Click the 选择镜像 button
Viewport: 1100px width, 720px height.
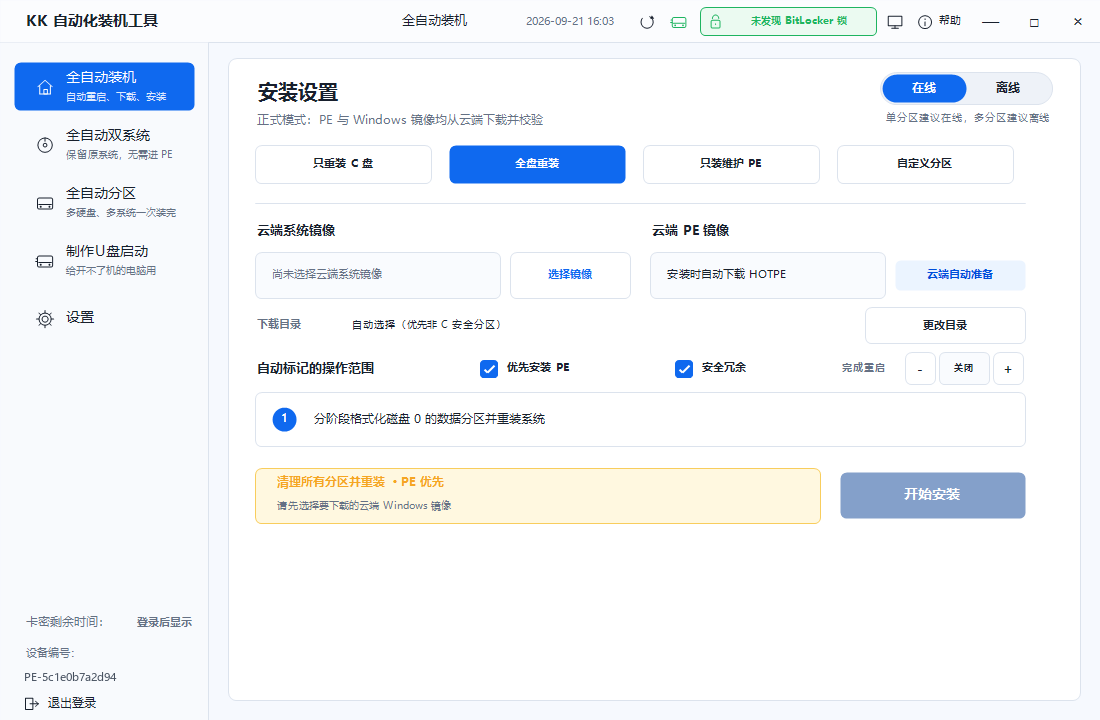tap(570, 275)
